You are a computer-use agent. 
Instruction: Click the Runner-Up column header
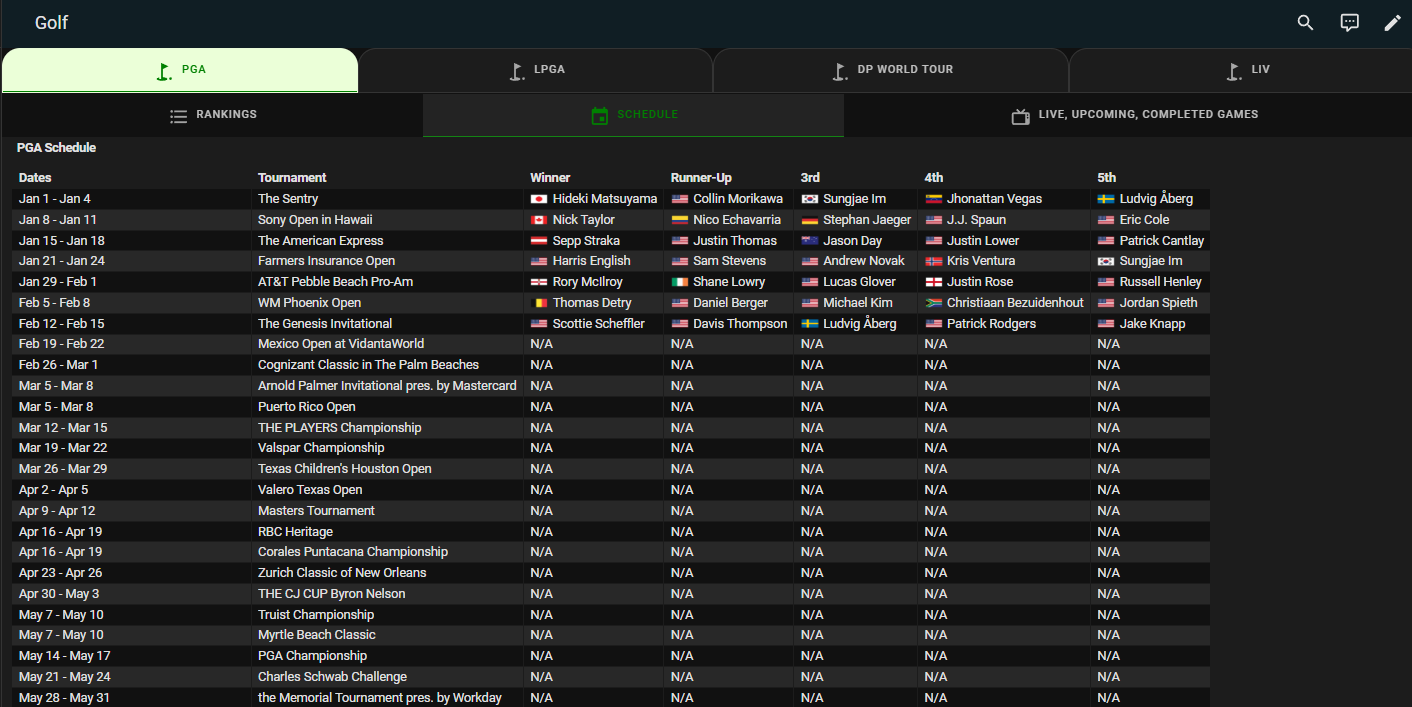701,178
